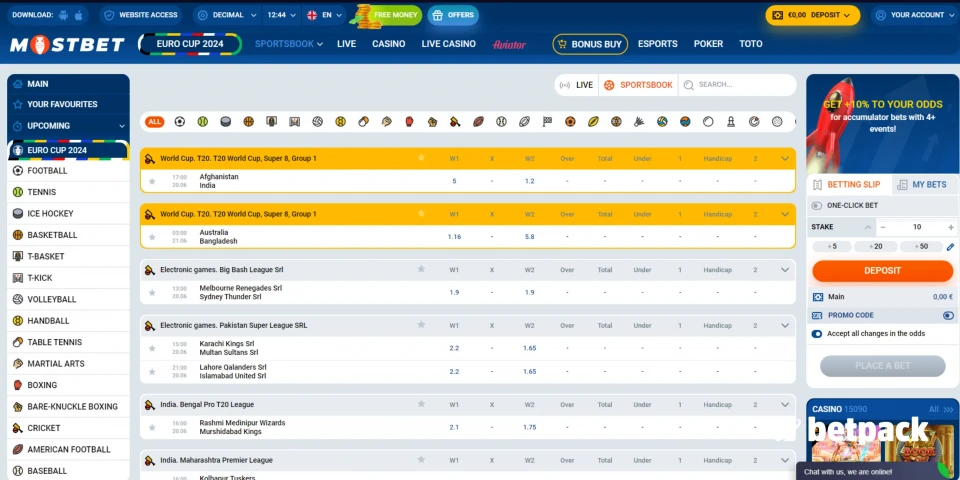Click the Android download icon
The image size is (960, 480).
(65, 15)
